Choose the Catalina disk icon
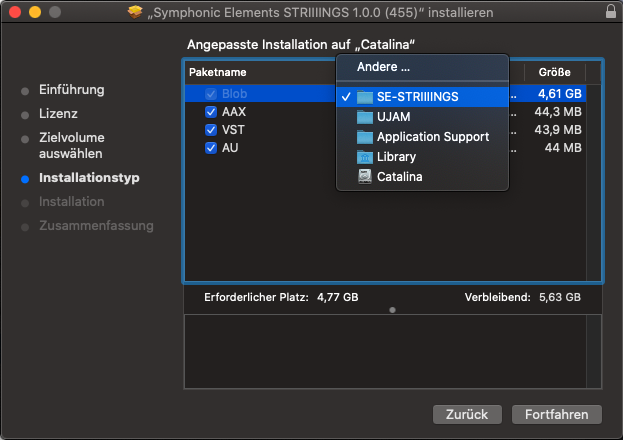Viewport: 623px width, 440px height. [x=365, y=176]
